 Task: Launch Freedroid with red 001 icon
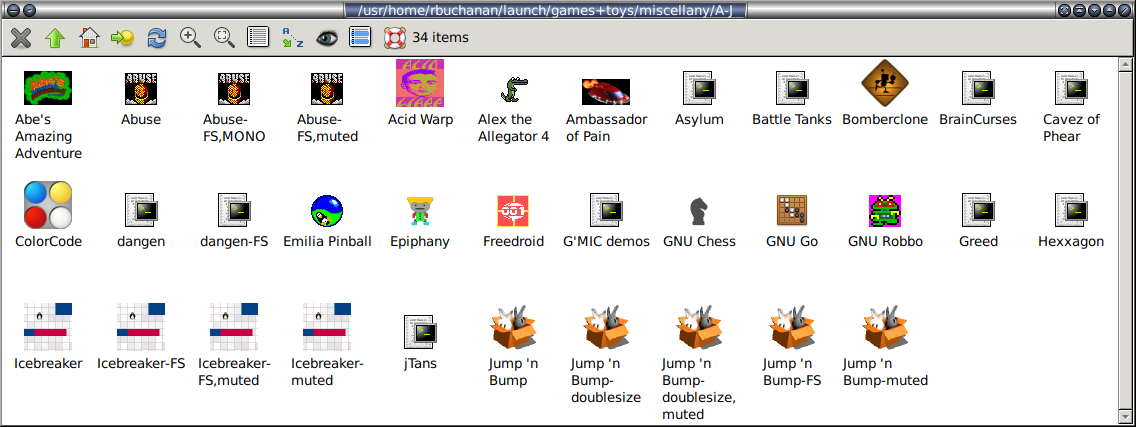(x=513, y=211)
